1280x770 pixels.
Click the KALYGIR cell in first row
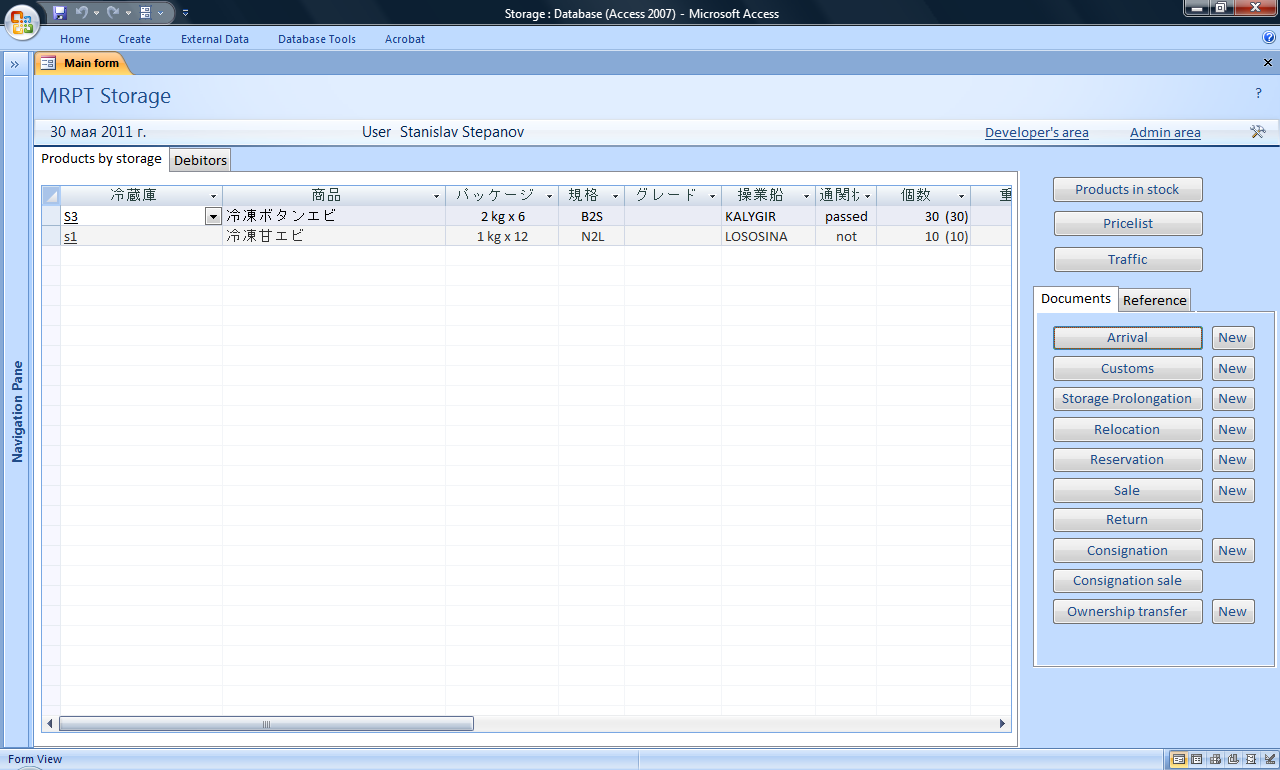[768, 216]
